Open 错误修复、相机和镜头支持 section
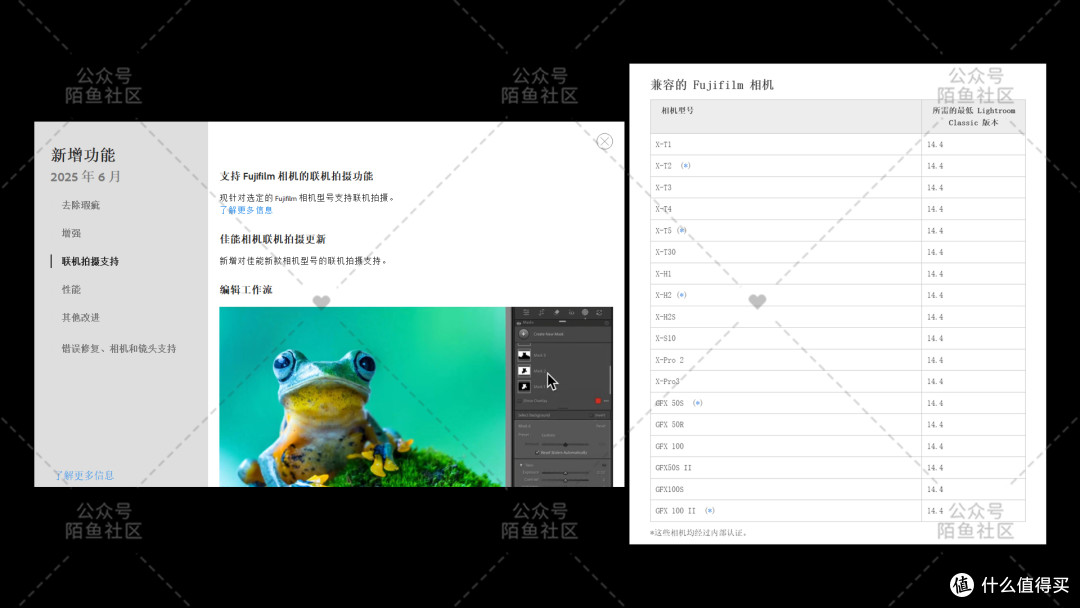This screenshot has width=1080, height=608. point(118,348)
